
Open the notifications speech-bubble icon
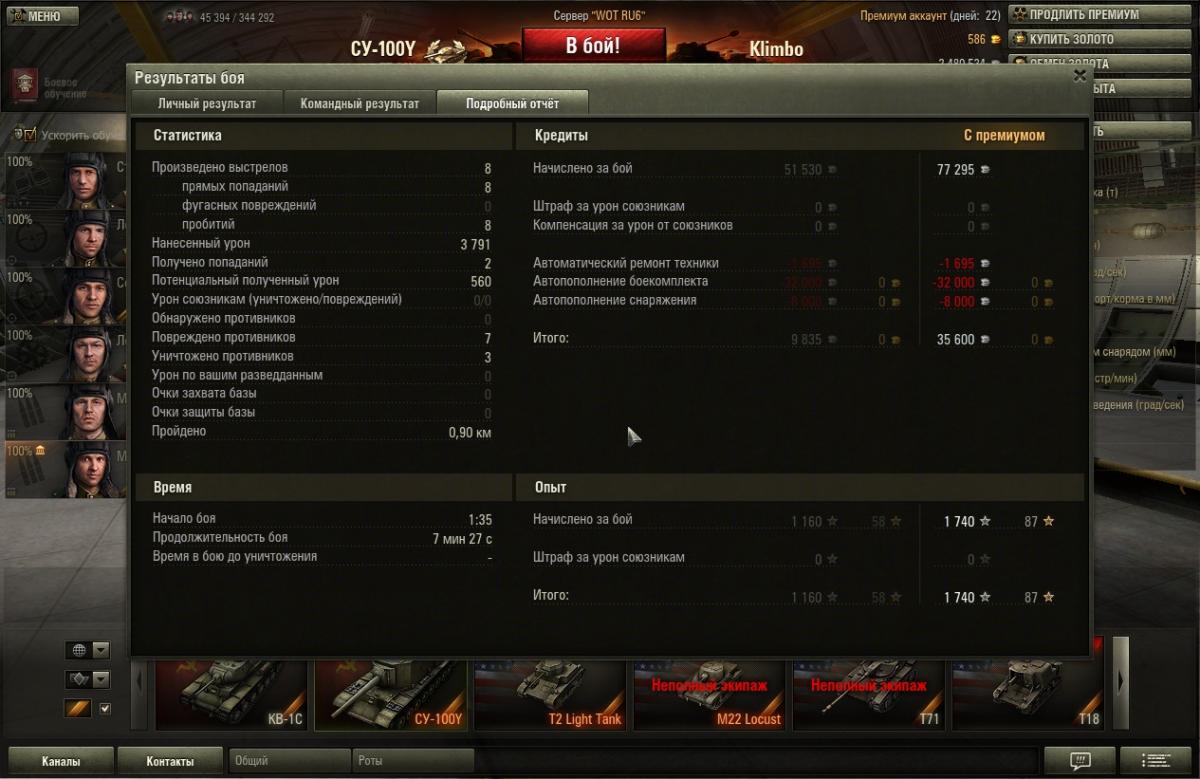pyautogui.click(x=1079, y=760)
